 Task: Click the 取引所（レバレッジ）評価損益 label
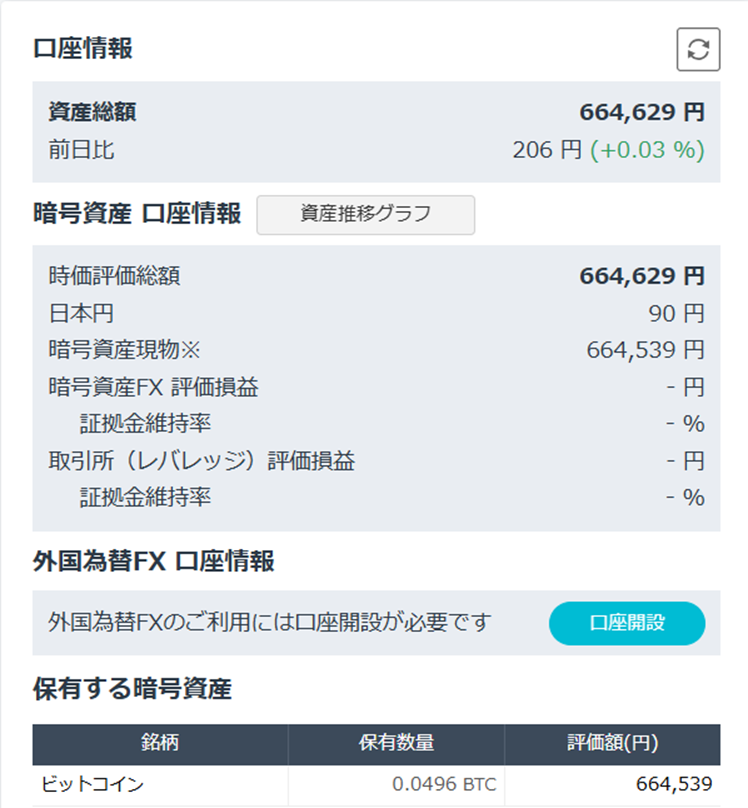(201, 461)
